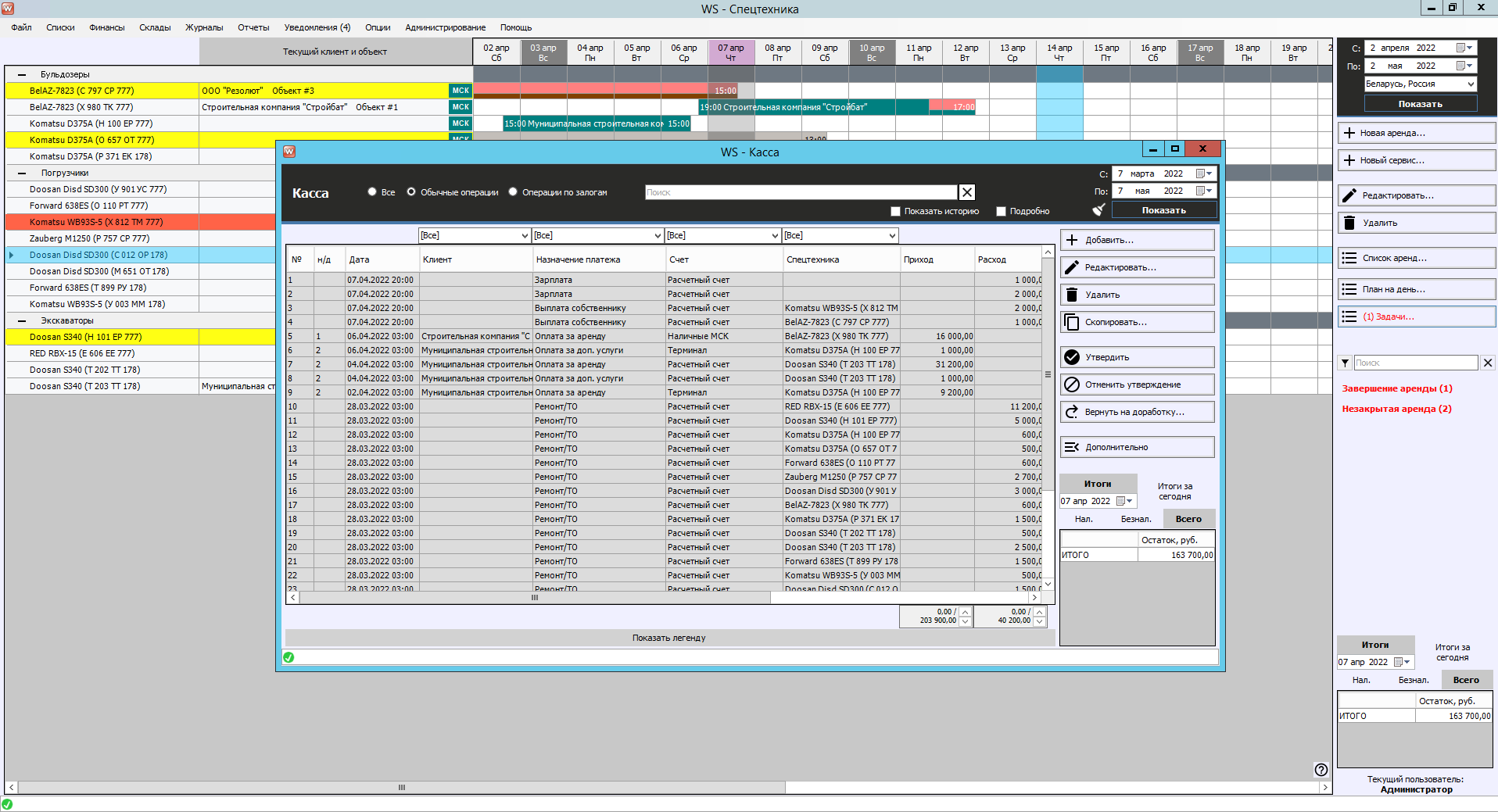This screenshot has height=812, width=1498.
Task: Enable the Показать историю checkbox
Action: [895, 211]
